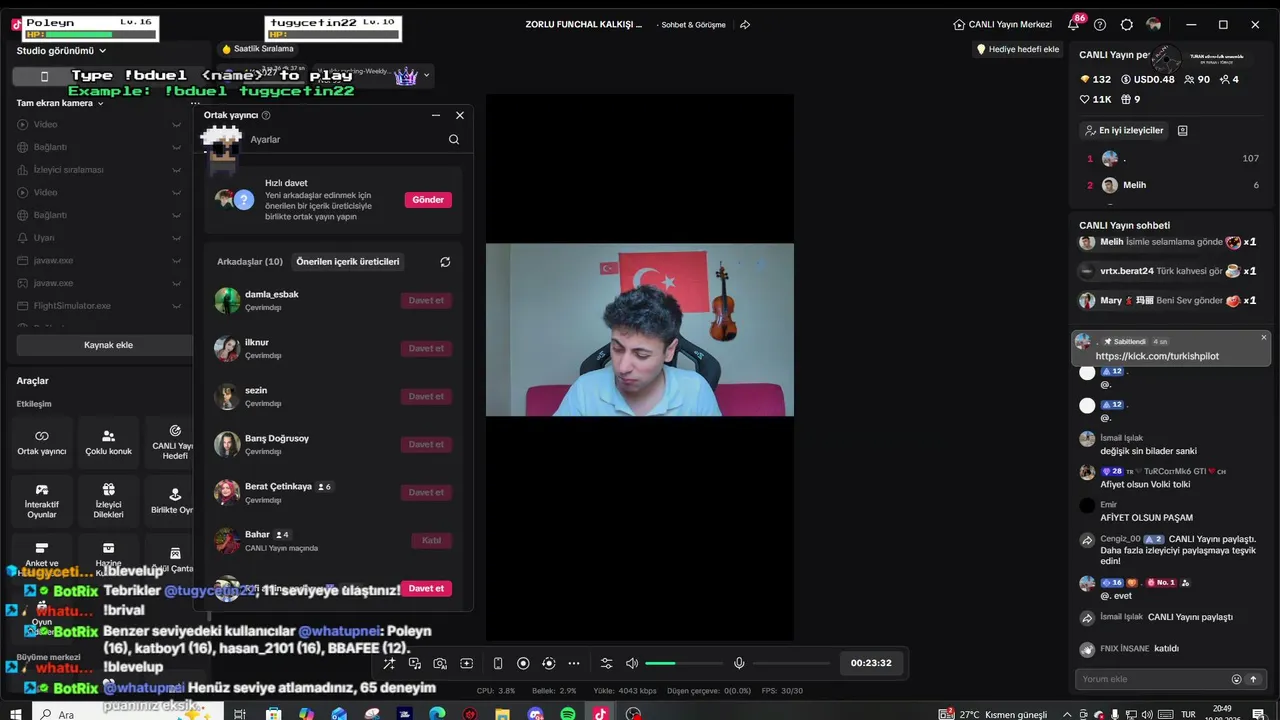Minimize the Ortak yayıncı panel
1280x720 pixels.
(436, 116)
